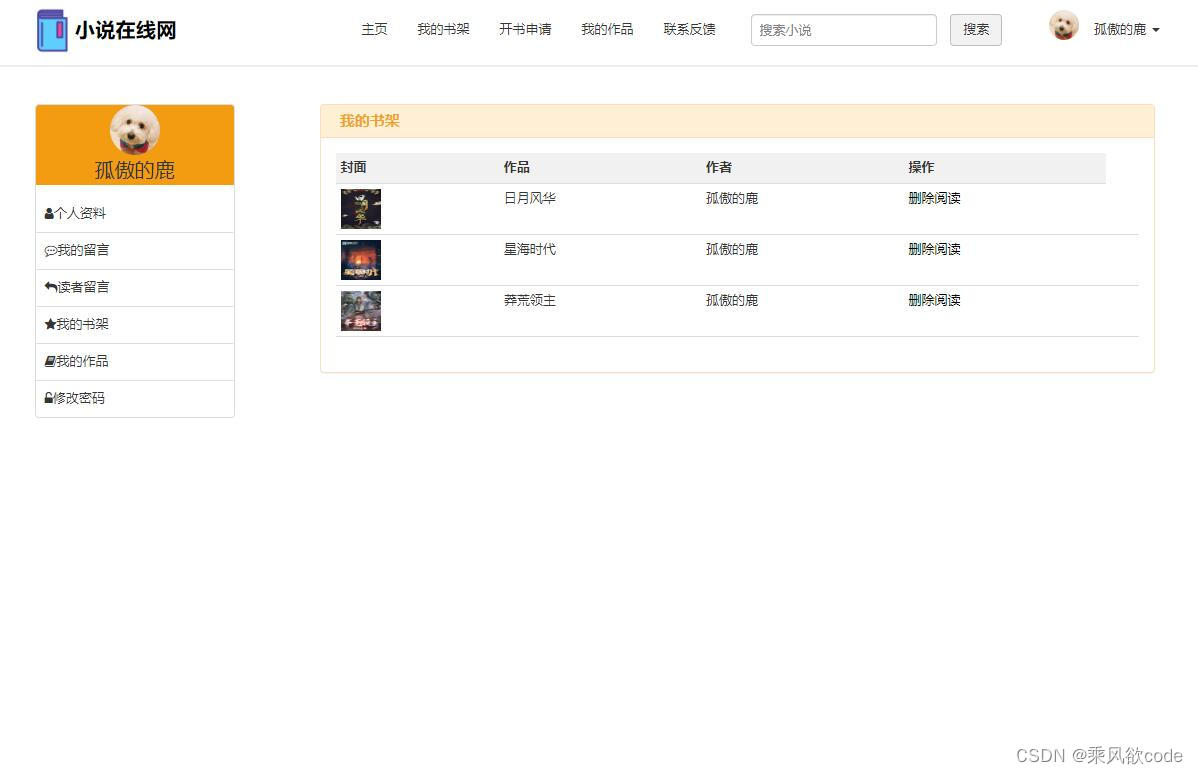
Task: Click the 孤傲的鹿 name in the orange sidebar header
Action: [134, 170]
